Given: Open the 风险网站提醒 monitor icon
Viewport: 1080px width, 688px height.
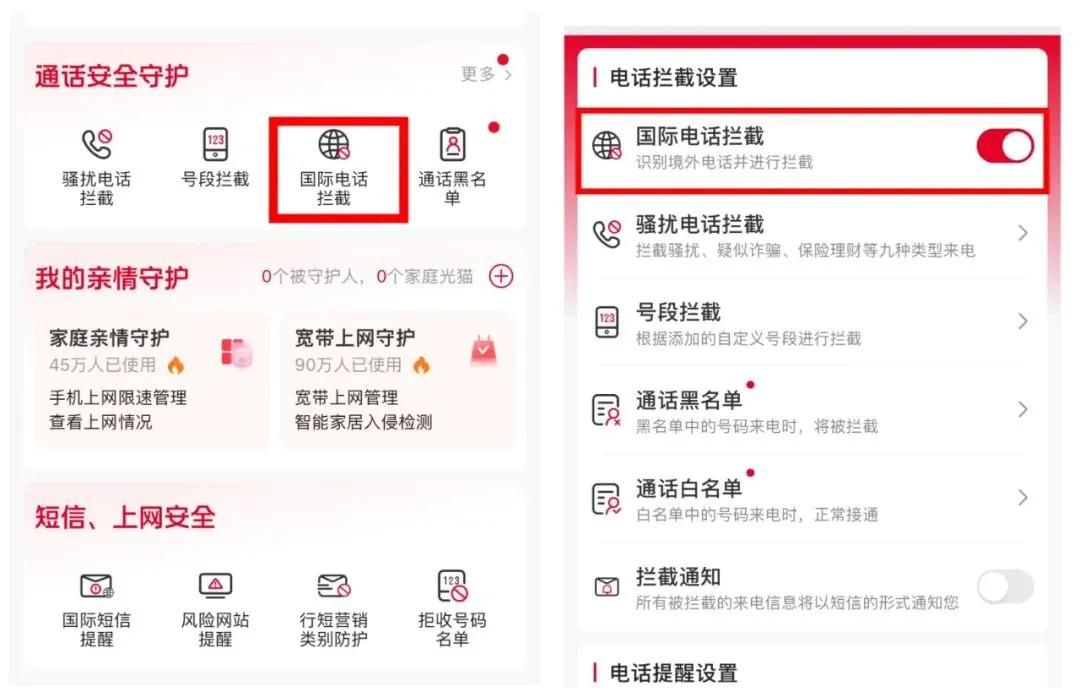Looking at the screenshot, I should (x=215, y=585).
